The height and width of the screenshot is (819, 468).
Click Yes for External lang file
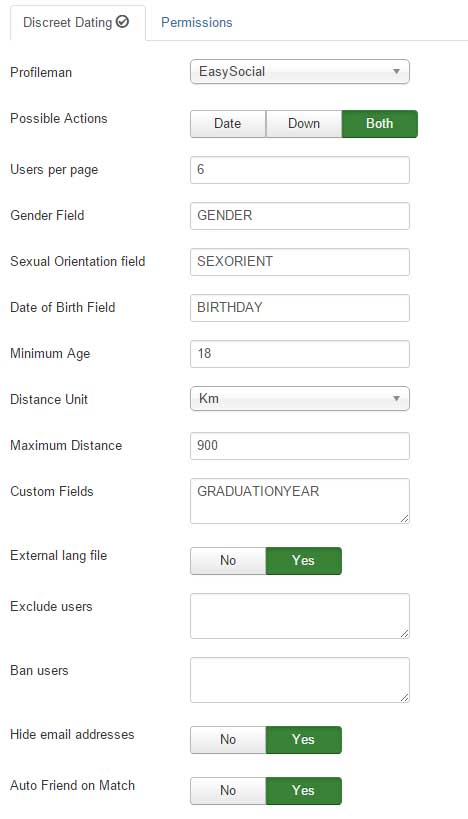[303, 560]
